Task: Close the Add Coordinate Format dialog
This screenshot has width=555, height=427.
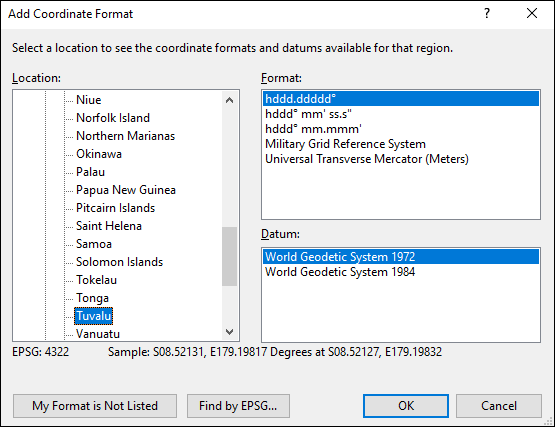Action: click(532, 13)
